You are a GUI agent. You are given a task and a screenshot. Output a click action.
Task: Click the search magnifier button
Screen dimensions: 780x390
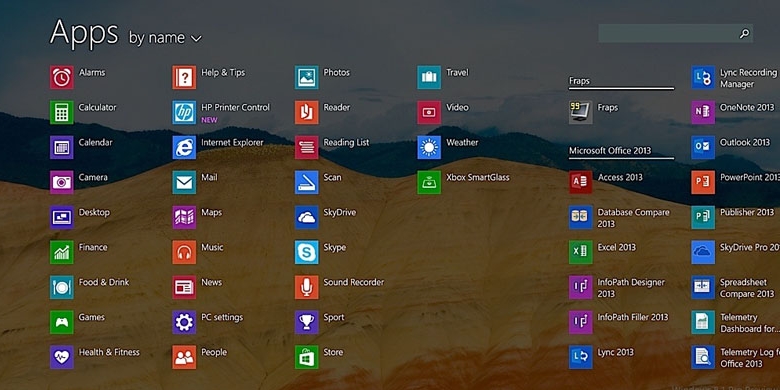tap(744, 33)
